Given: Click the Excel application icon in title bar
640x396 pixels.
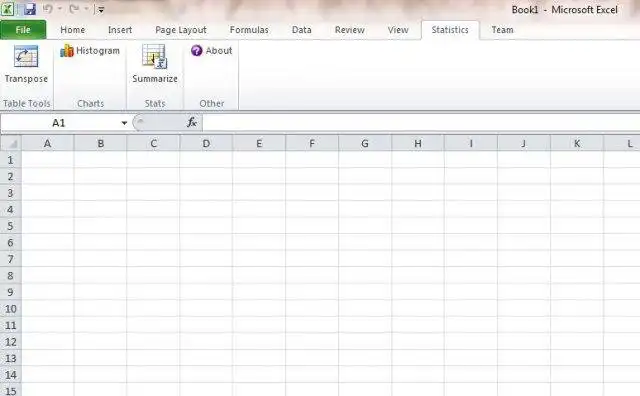Looking at the screenshot, I should pos(7,9).
